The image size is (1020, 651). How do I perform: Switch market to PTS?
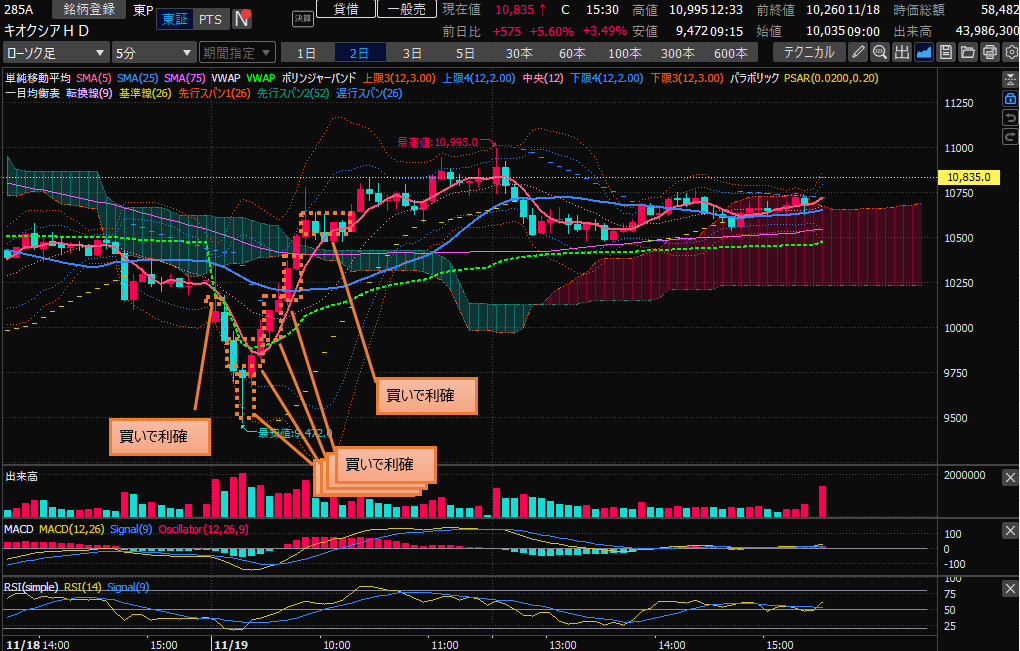click(210, 19)
